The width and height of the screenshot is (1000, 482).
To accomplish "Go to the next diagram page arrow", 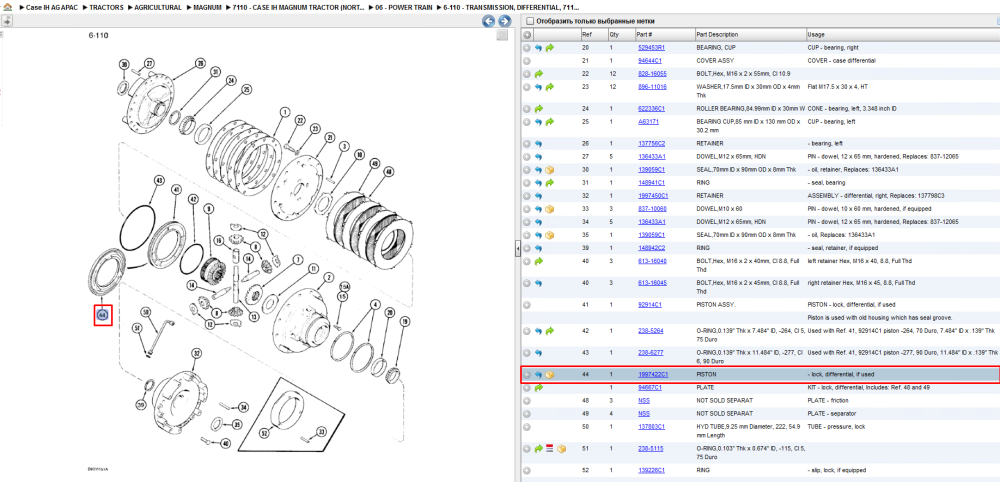I will pyautogui.click(x=504, y=21).
